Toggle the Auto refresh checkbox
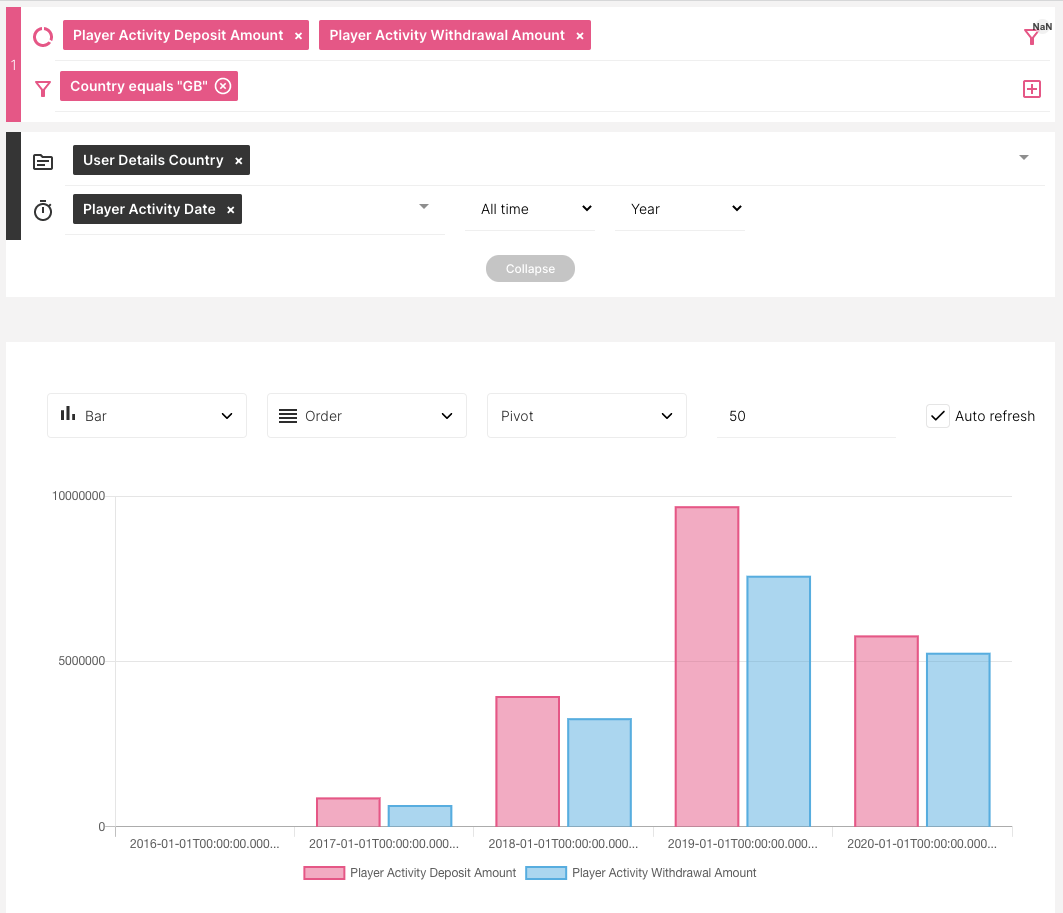Screen dimensions: 1063x913 click(937, 416)
